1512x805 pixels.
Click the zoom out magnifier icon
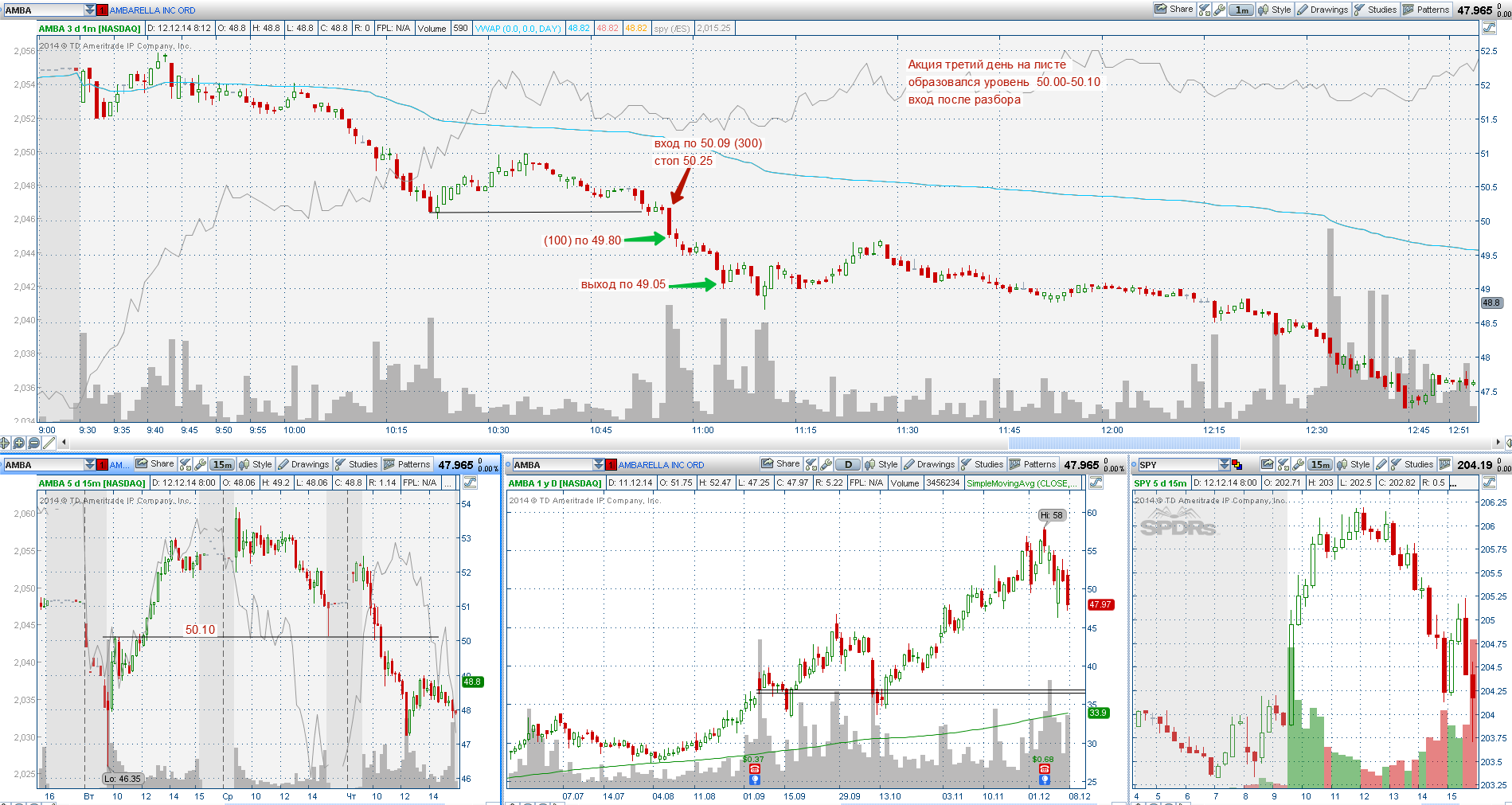pos(33,443)
